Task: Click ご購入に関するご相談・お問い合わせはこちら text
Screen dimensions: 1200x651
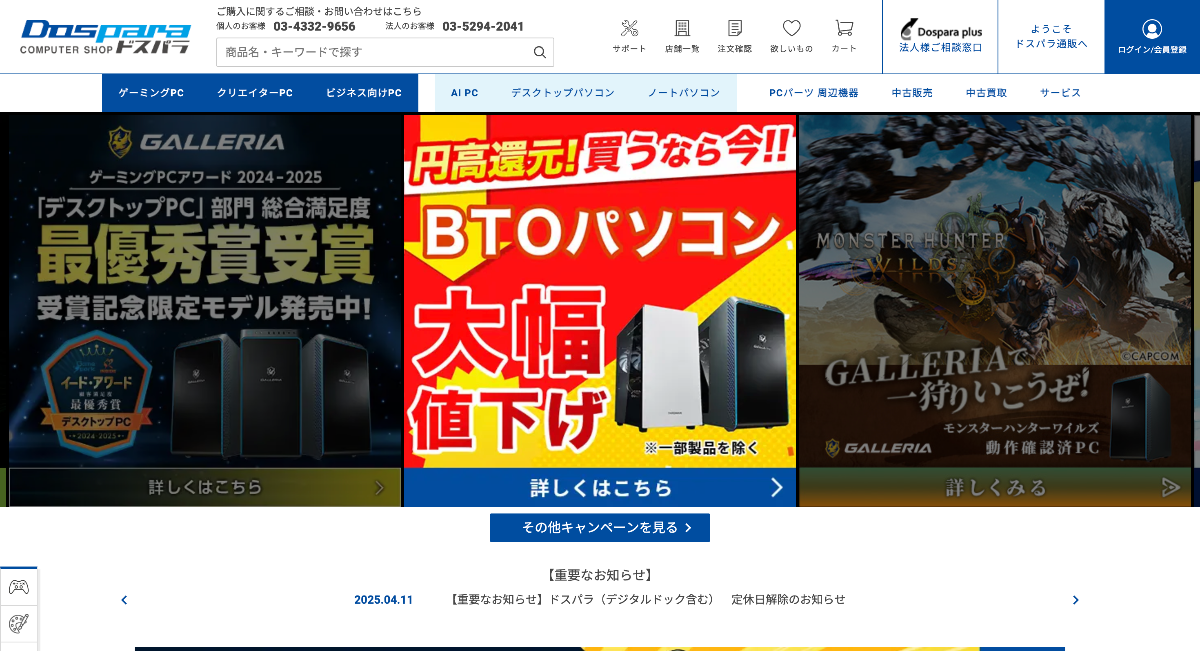Action: pyautogui.click(x=319, y=11)
